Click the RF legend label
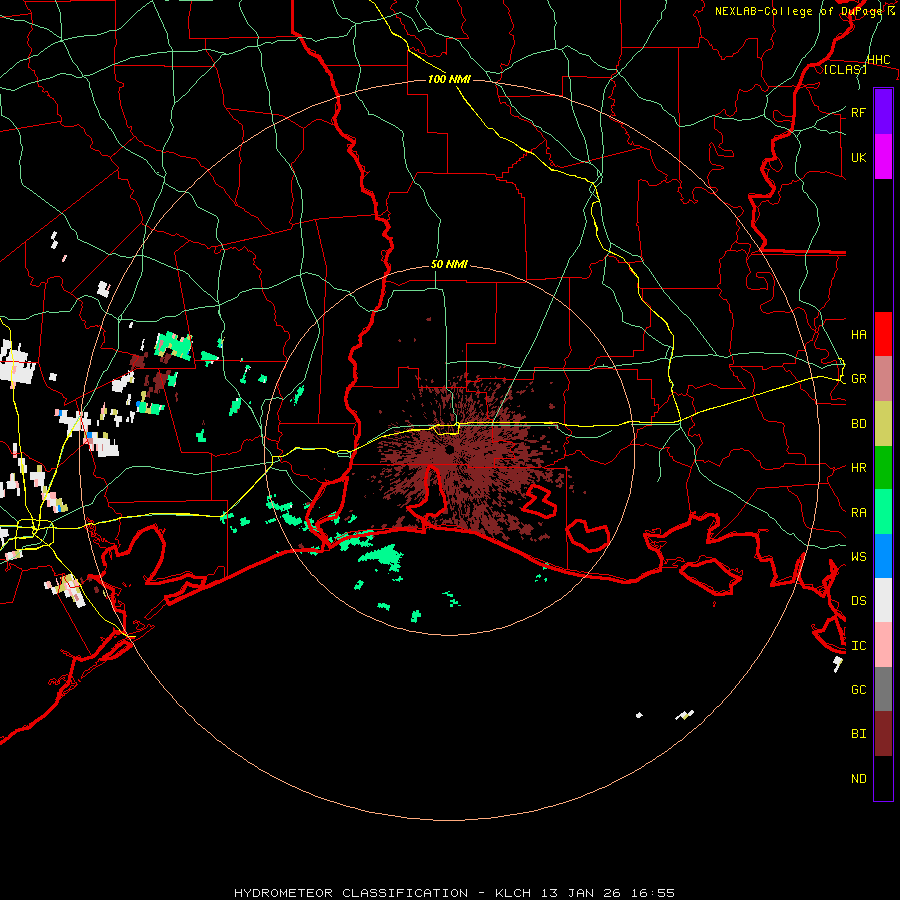This screenshot has height=900, width=900. (x=858, y=112)
